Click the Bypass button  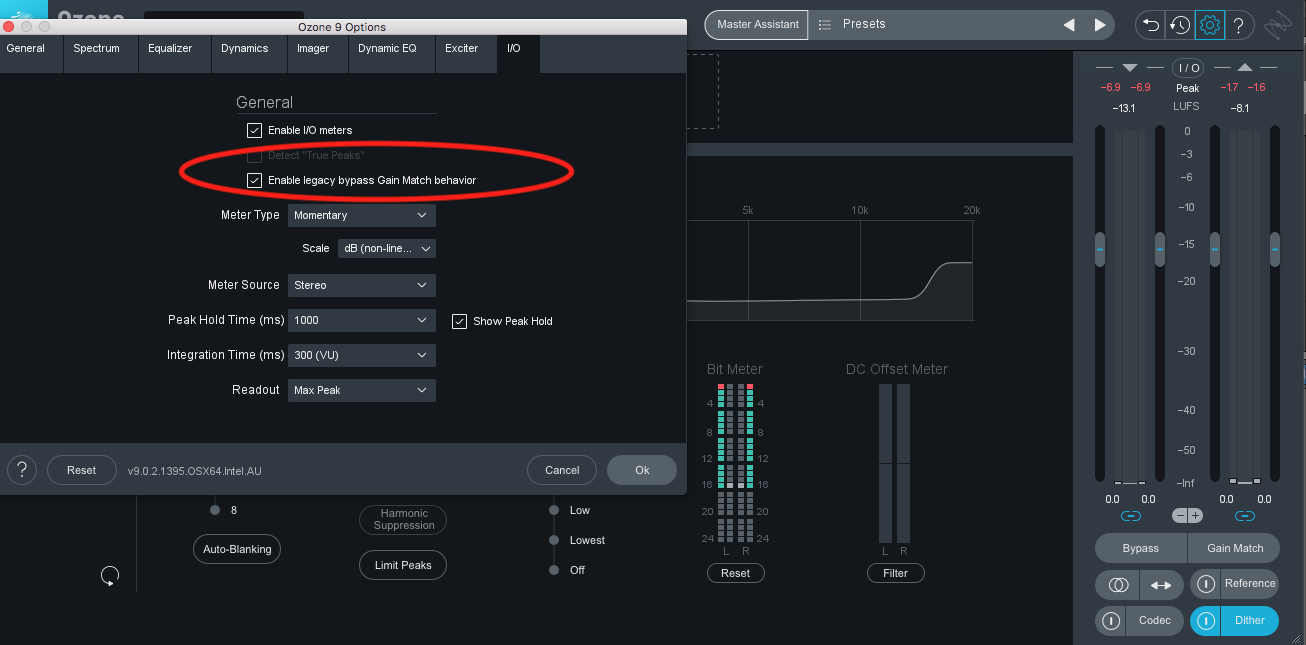(x=1141, y=548)
